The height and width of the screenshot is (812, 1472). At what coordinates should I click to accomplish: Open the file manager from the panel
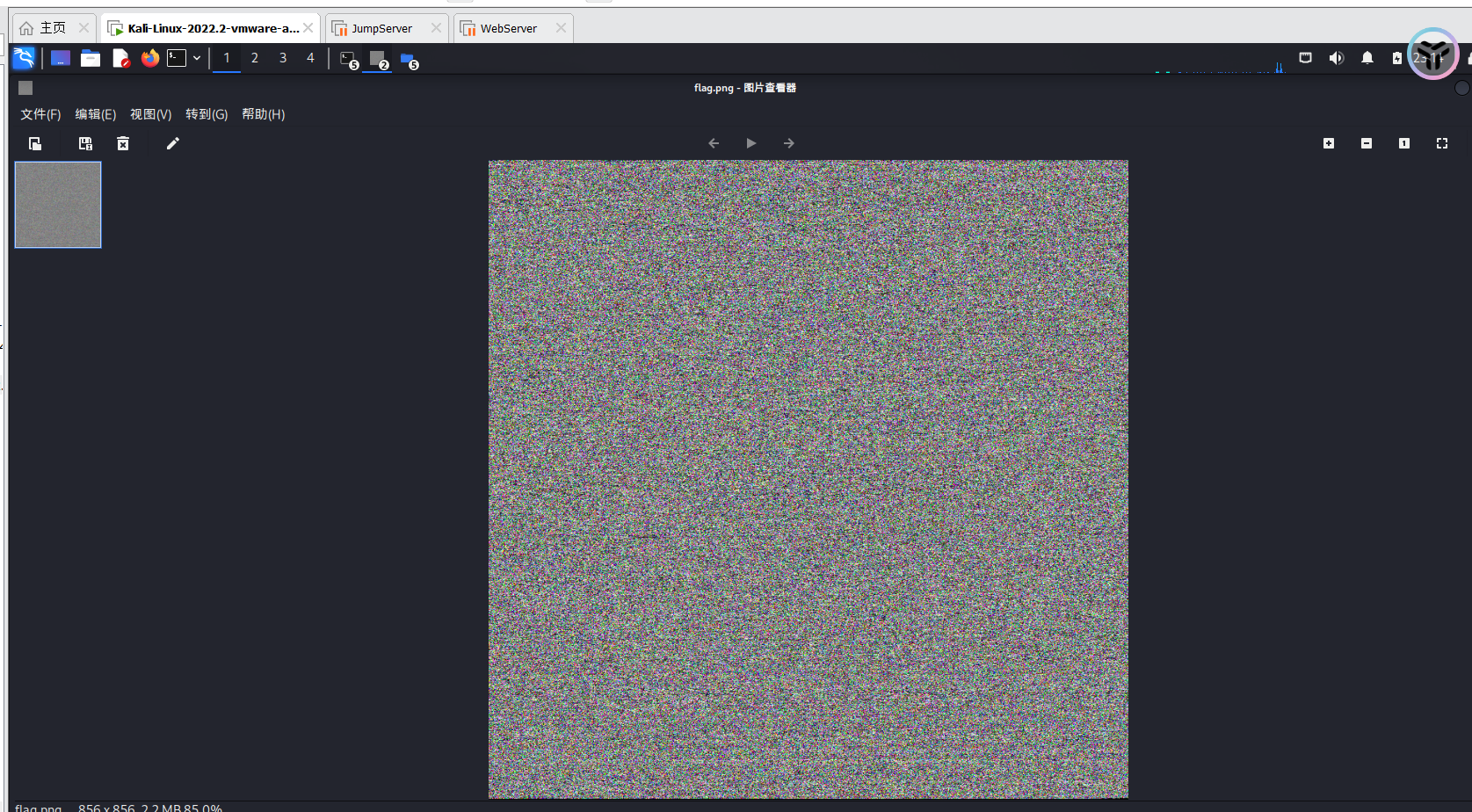(91, 58)
